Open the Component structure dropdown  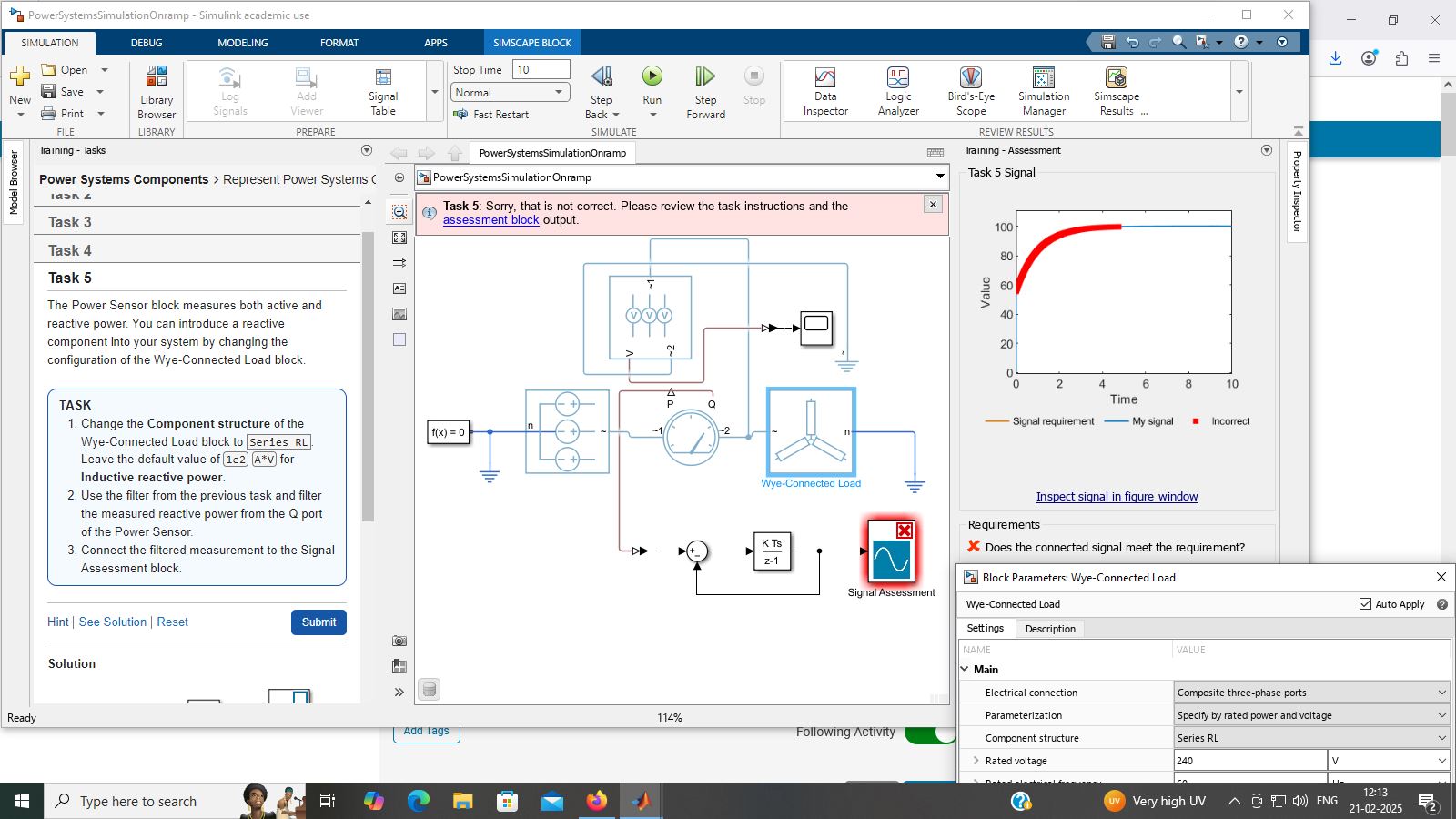click(x=1311, y=738)
